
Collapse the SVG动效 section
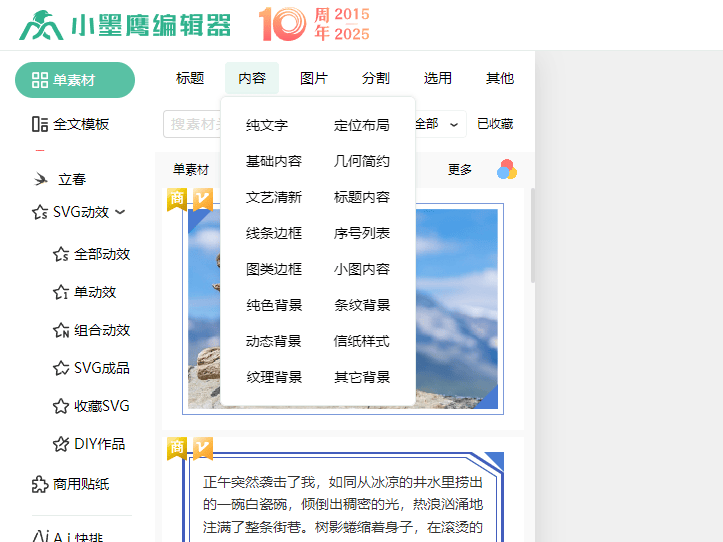click(120, 212)
